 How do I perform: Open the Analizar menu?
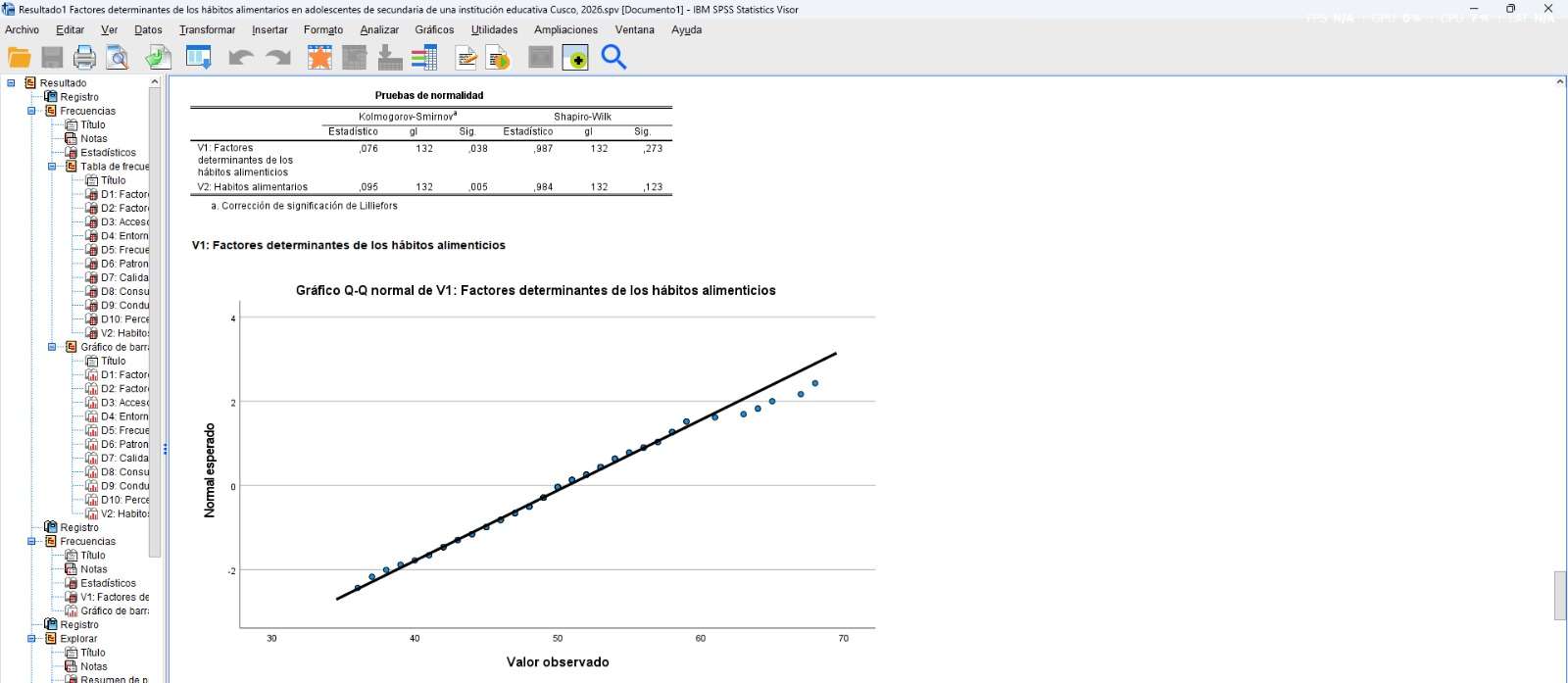pyautogui.click(x=379, y=30)
